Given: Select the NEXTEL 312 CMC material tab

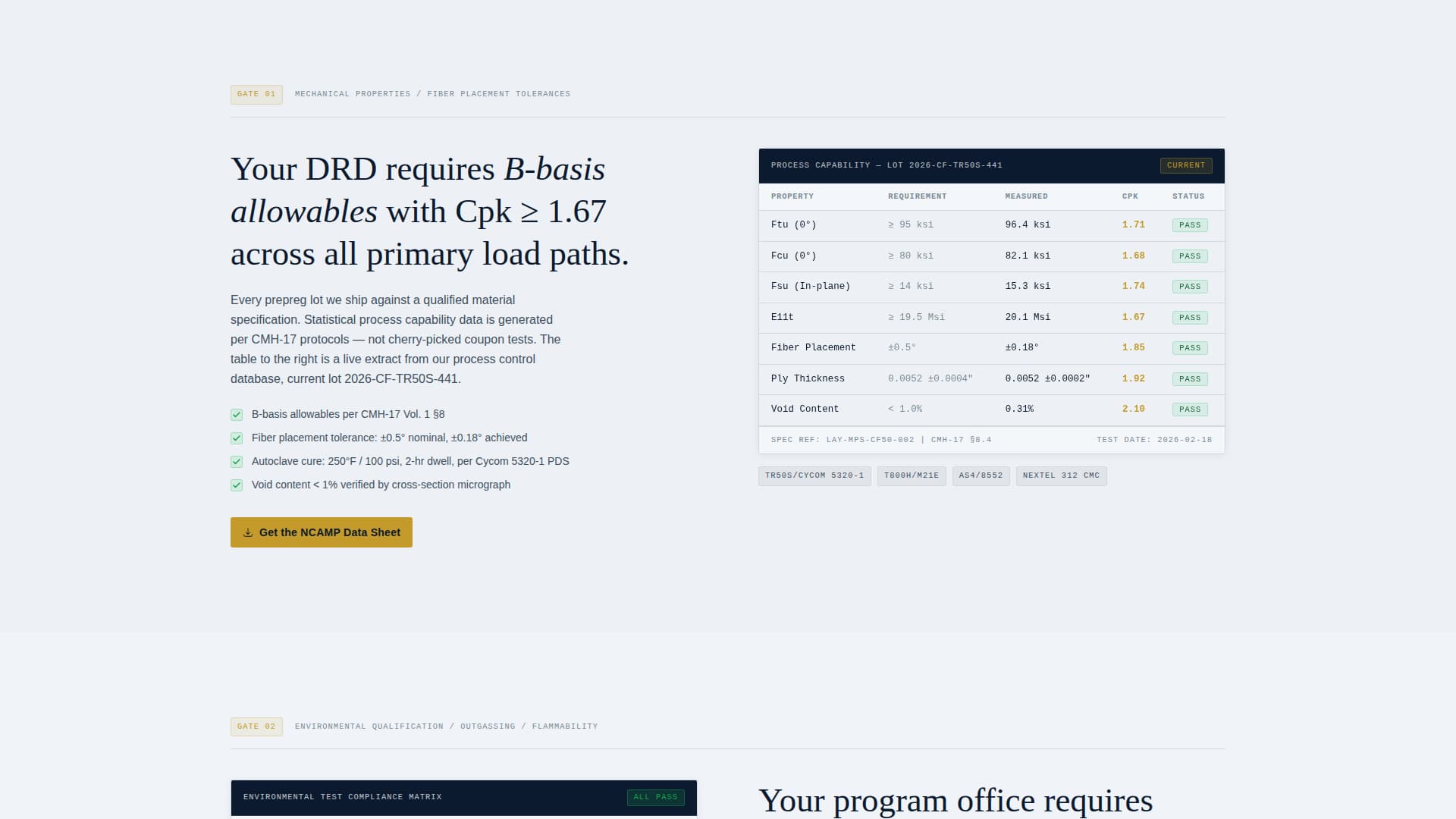Looking at the screenshot, I should [x=1060, y=475].
